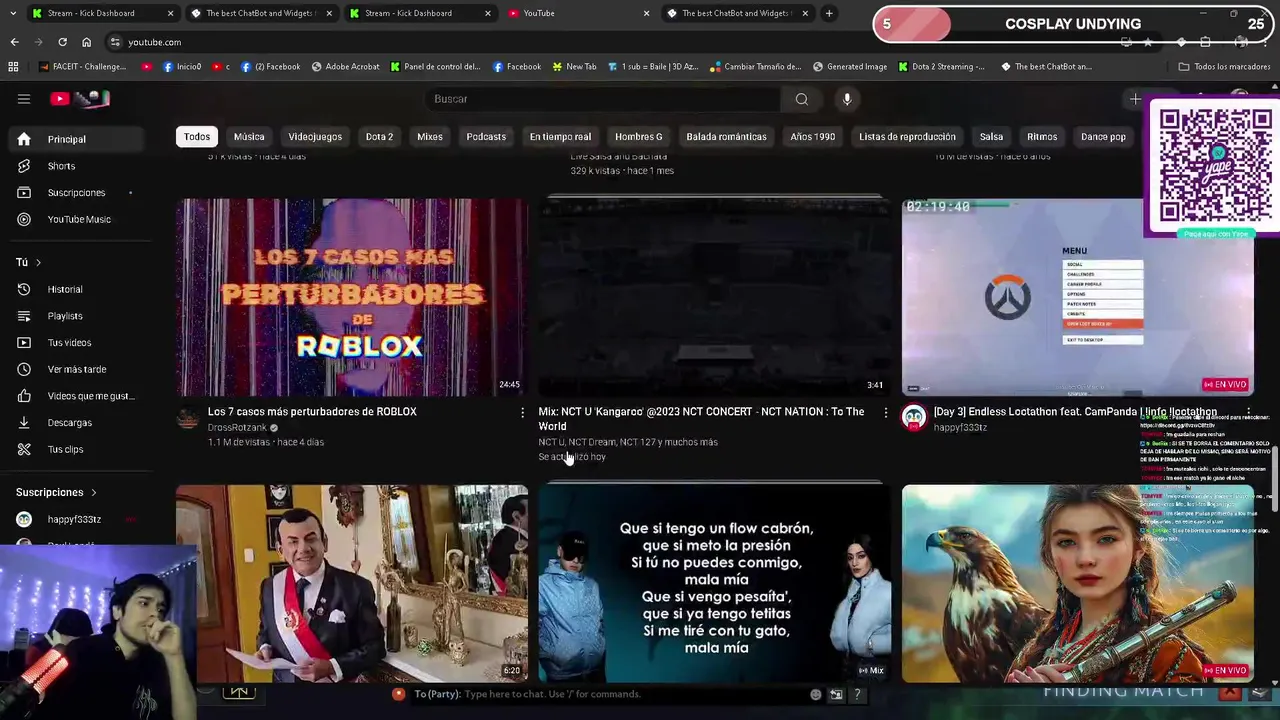This screenshot has height=720, width=1280.
Task: Click the youtube.com address bar
Action: (x=600, y=42)
